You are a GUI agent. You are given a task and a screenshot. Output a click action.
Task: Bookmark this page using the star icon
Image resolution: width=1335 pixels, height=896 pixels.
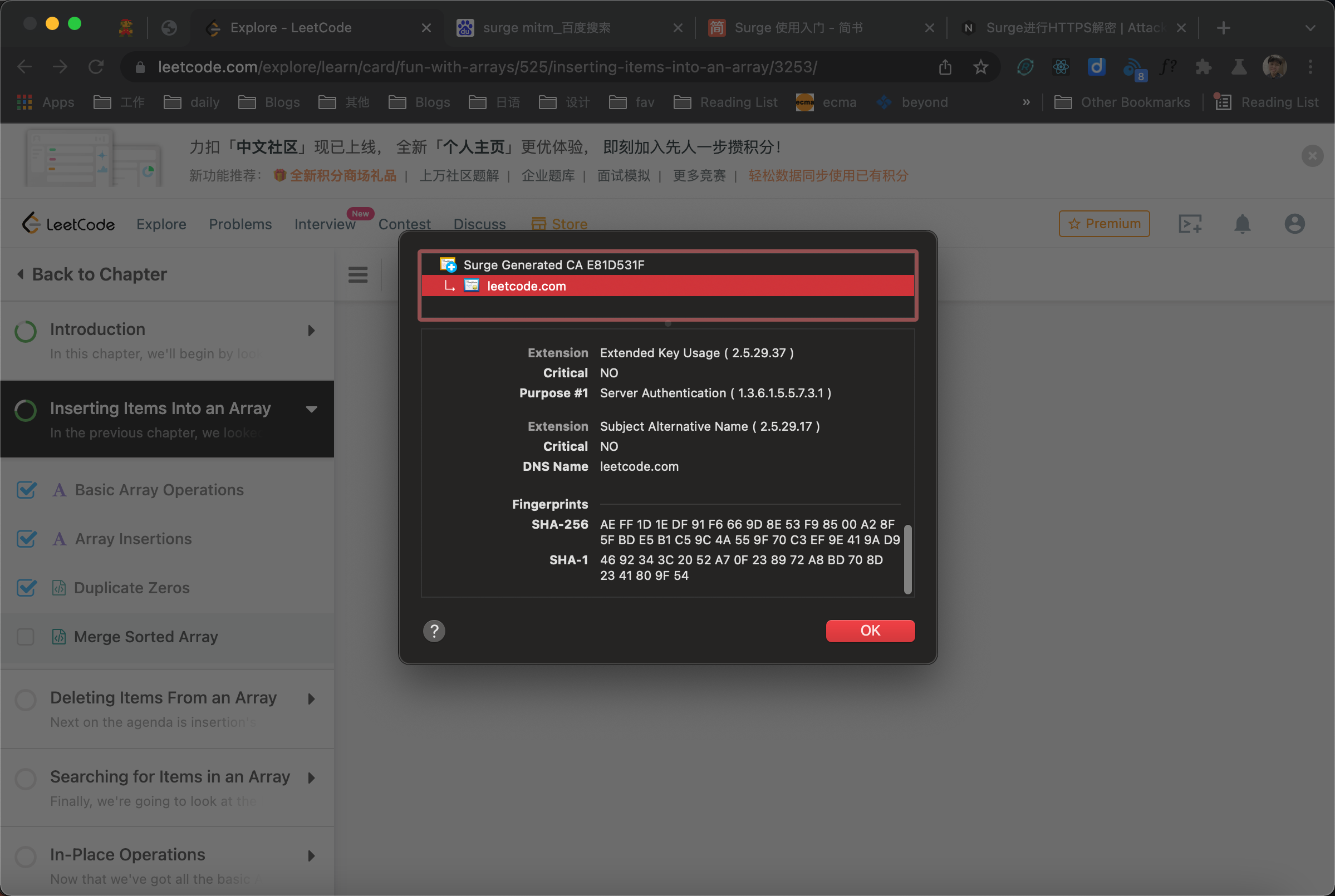pos(981,67)
